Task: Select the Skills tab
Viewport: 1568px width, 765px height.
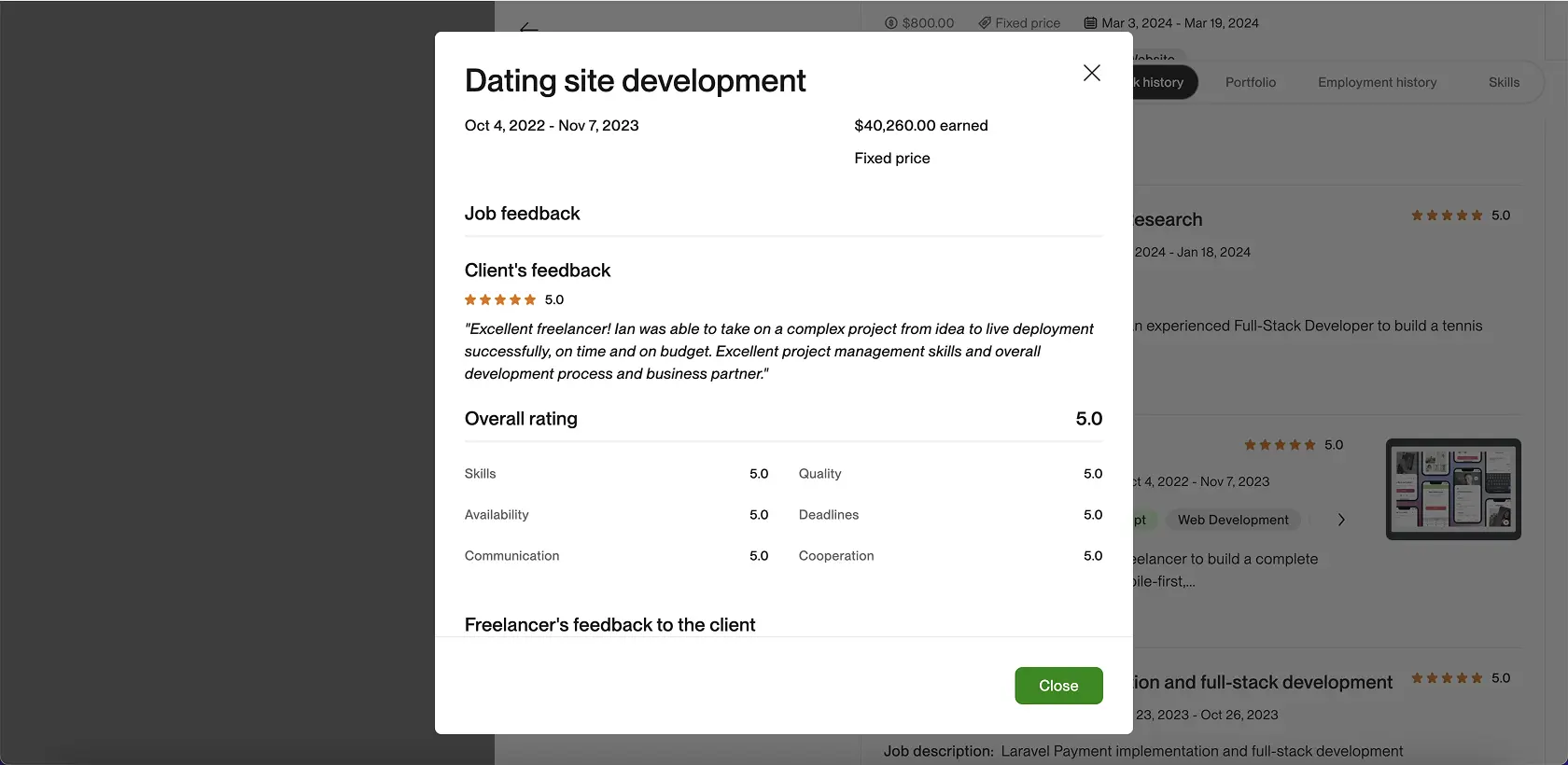Action: coord(1504,82)
